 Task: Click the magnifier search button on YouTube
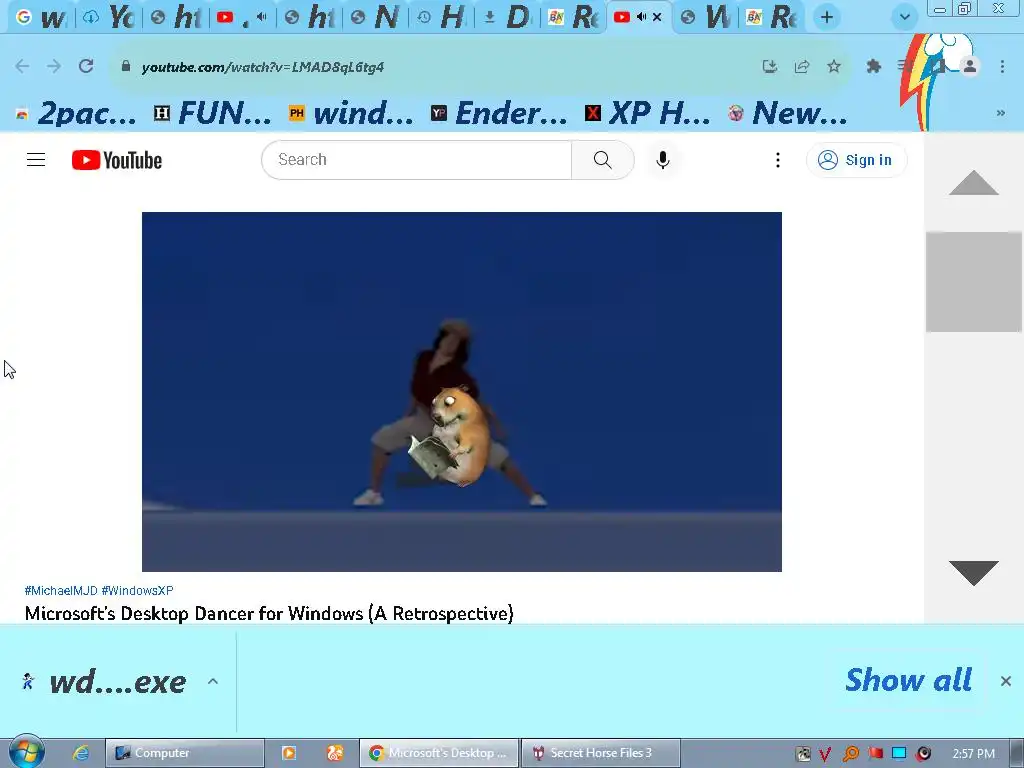[x=603, y=160]
